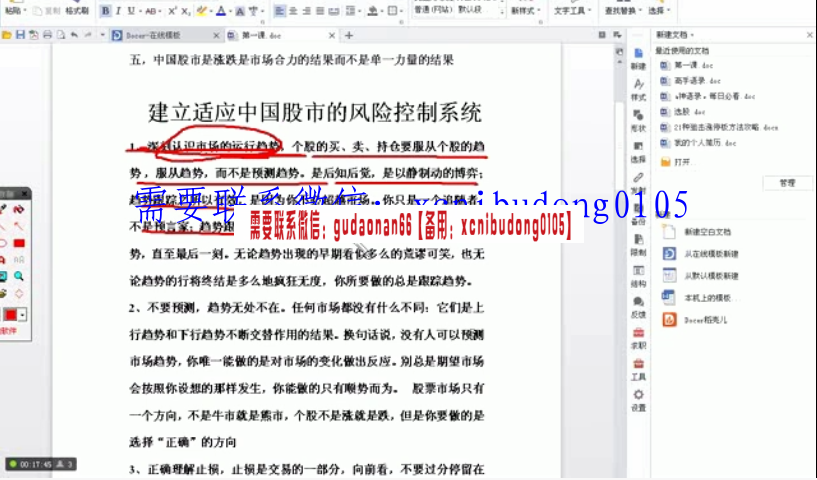Open annotation color dropdown arrow
817x480 pixels.
point(23,315)
